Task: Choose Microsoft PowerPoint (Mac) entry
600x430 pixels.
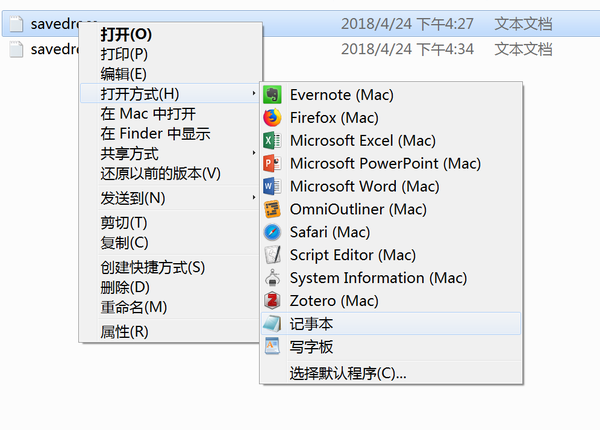Action: coord(391,163)
